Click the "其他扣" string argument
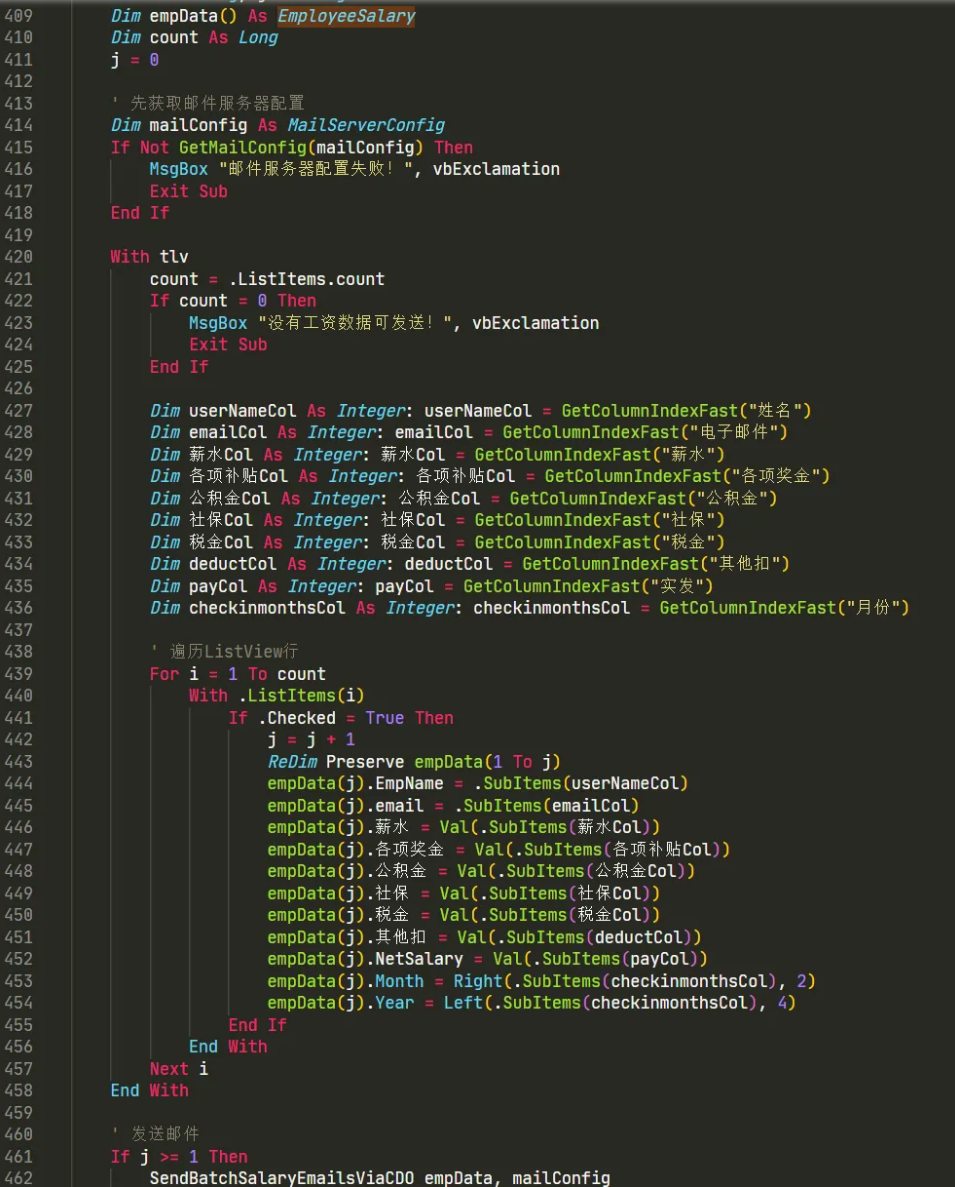955x1187 pixels. point(744,564)
